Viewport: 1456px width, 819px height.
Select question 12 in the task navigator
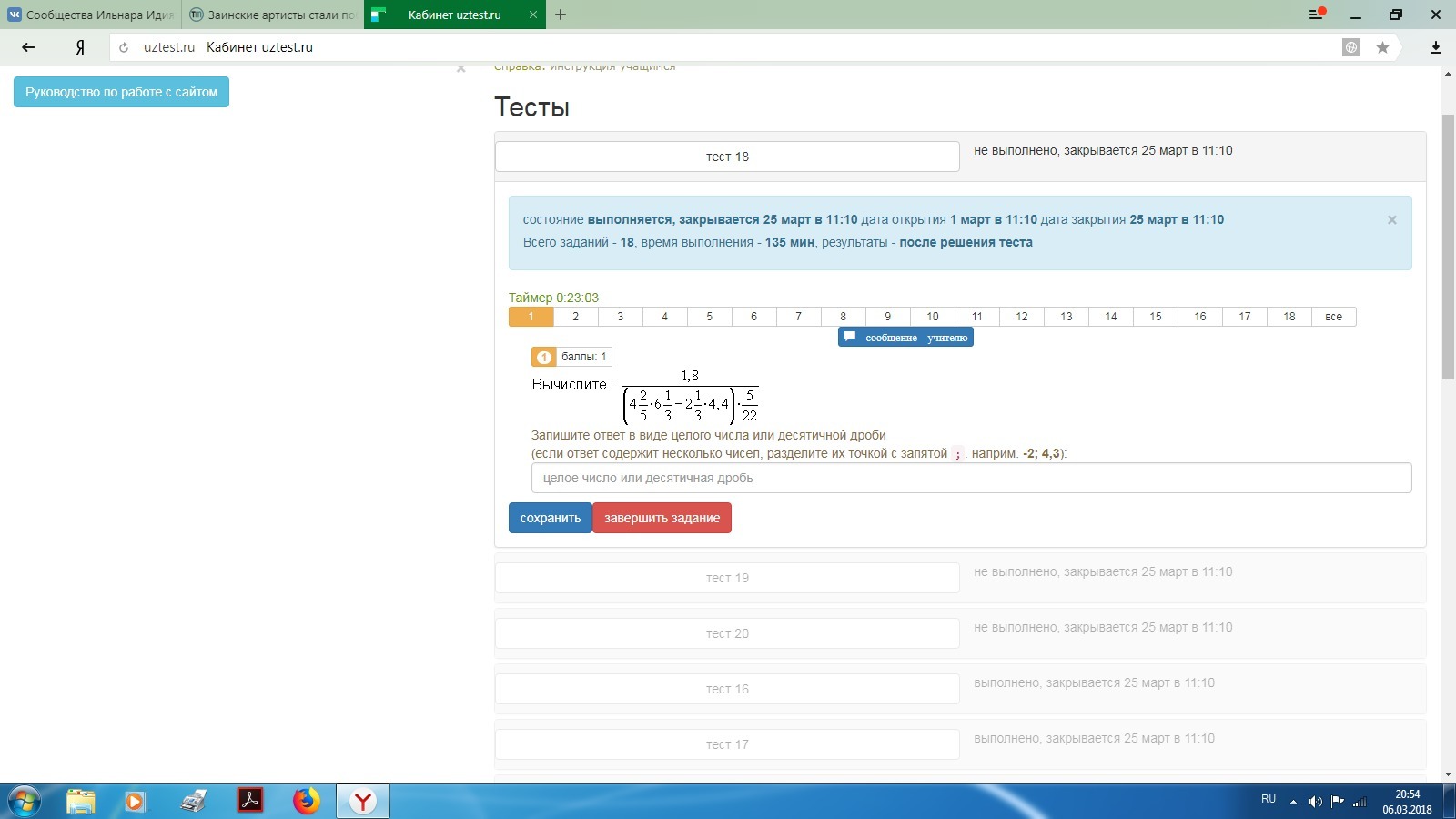1021,317
